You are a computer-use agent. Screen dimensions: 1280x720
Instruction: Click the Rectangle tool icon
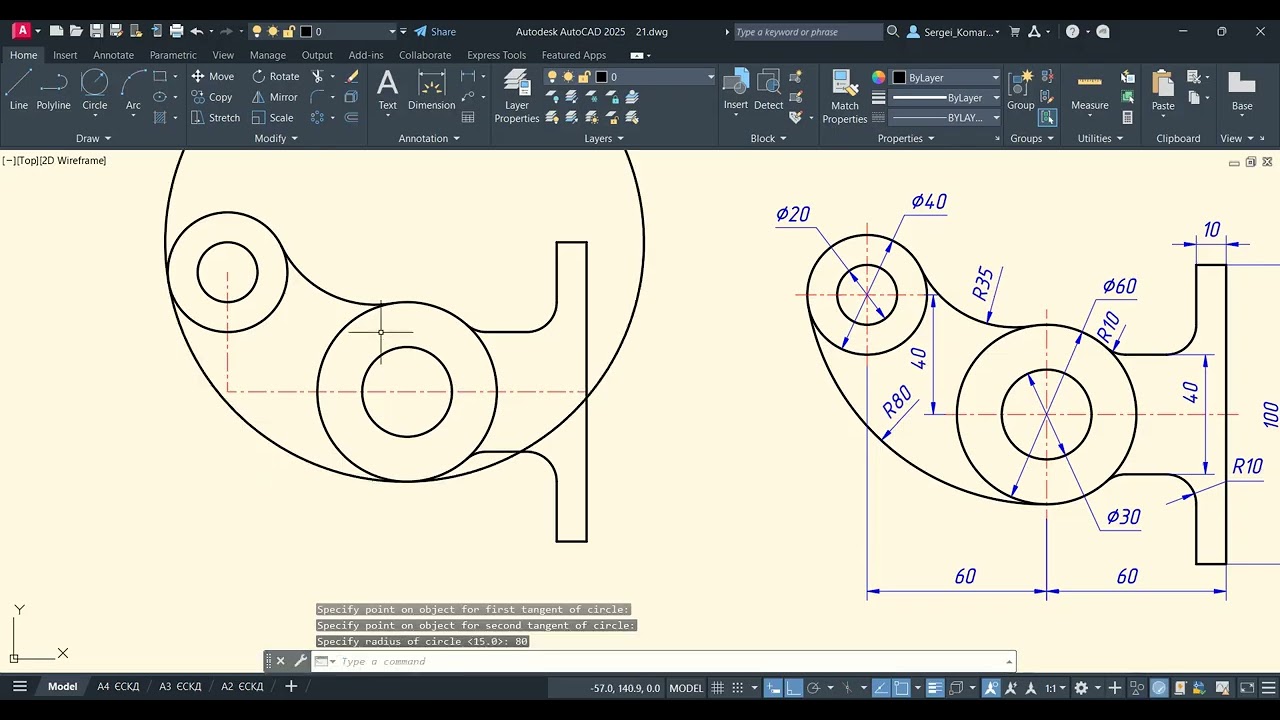tap(160, 76)
